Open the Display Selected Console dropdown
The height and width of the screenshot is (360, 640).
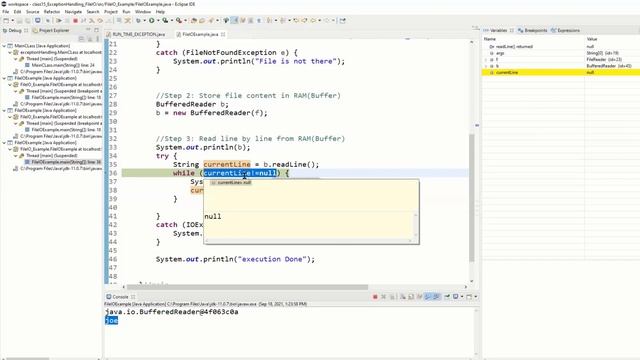point(462,297)
